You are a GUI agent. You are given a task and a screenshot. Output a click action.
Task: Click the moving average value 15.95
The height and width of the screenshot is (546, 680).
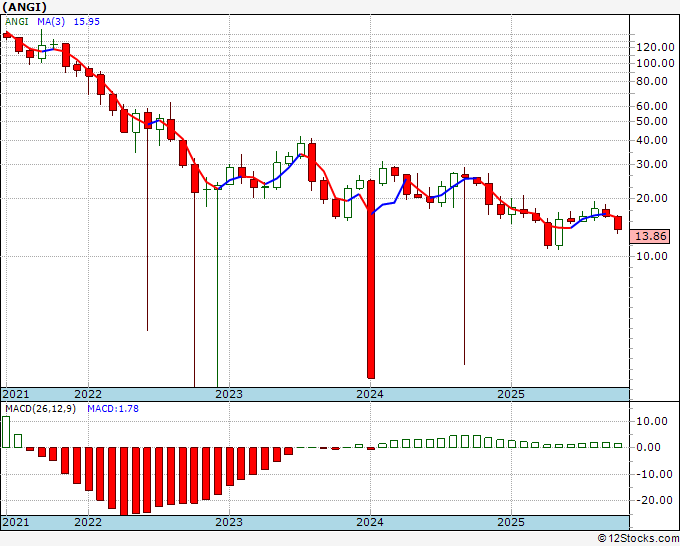coord(87,22)
